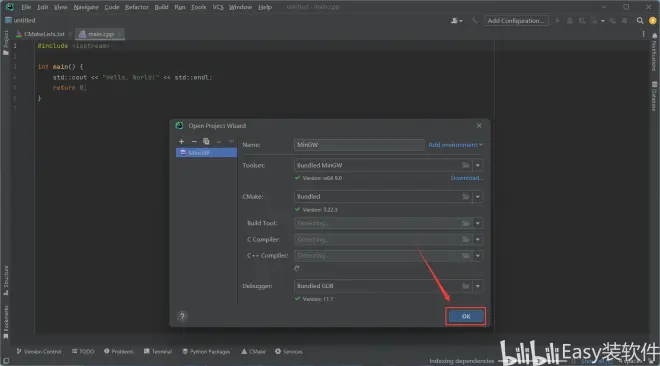The width and height of the screenshot is (660, 366).
Task: Open the TODO tool window
Action: (83, 352)
